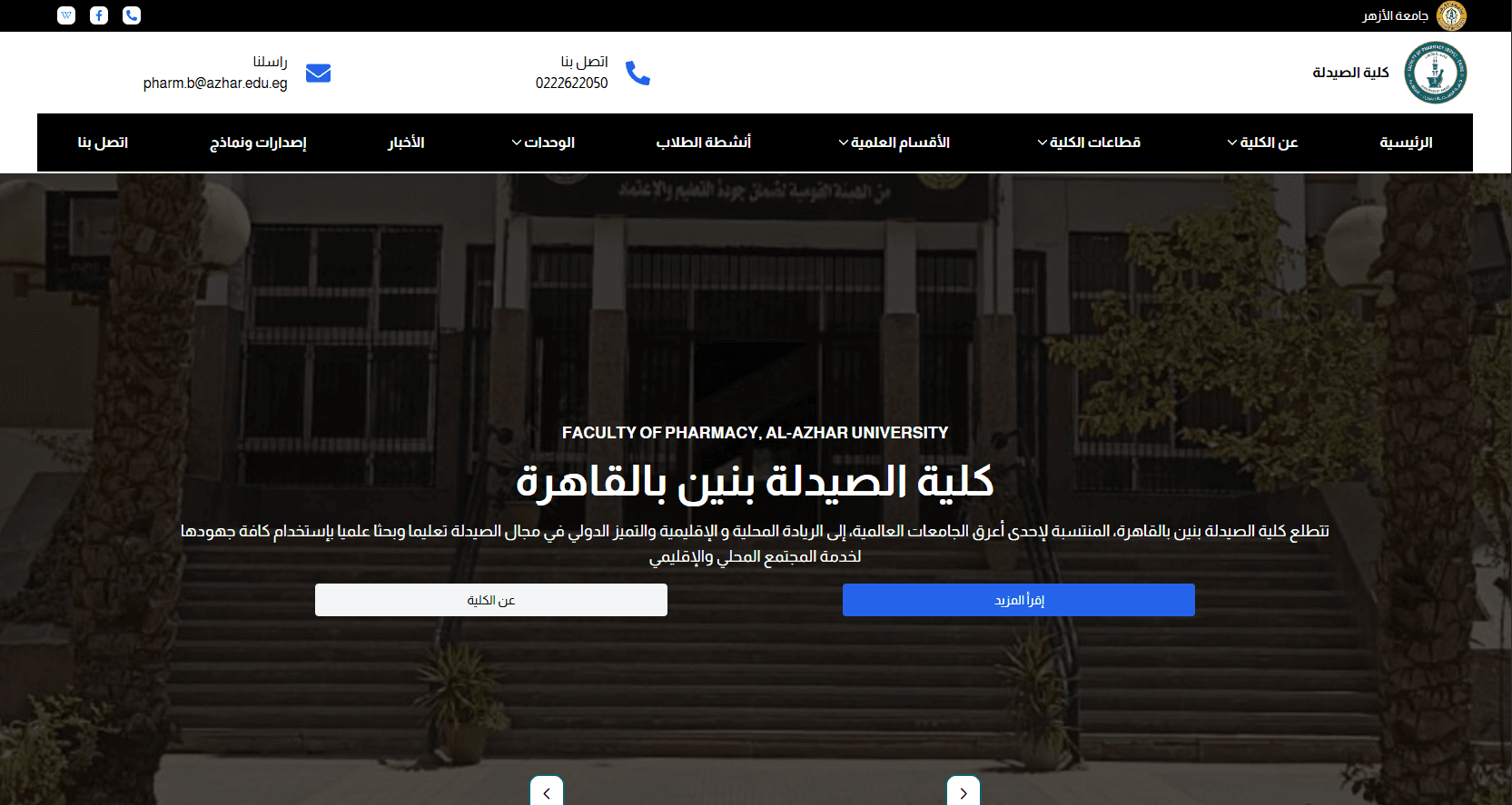Go to previous slide with left arrow
Screen dimensions: 1512x805
click(x=547, y=791)
